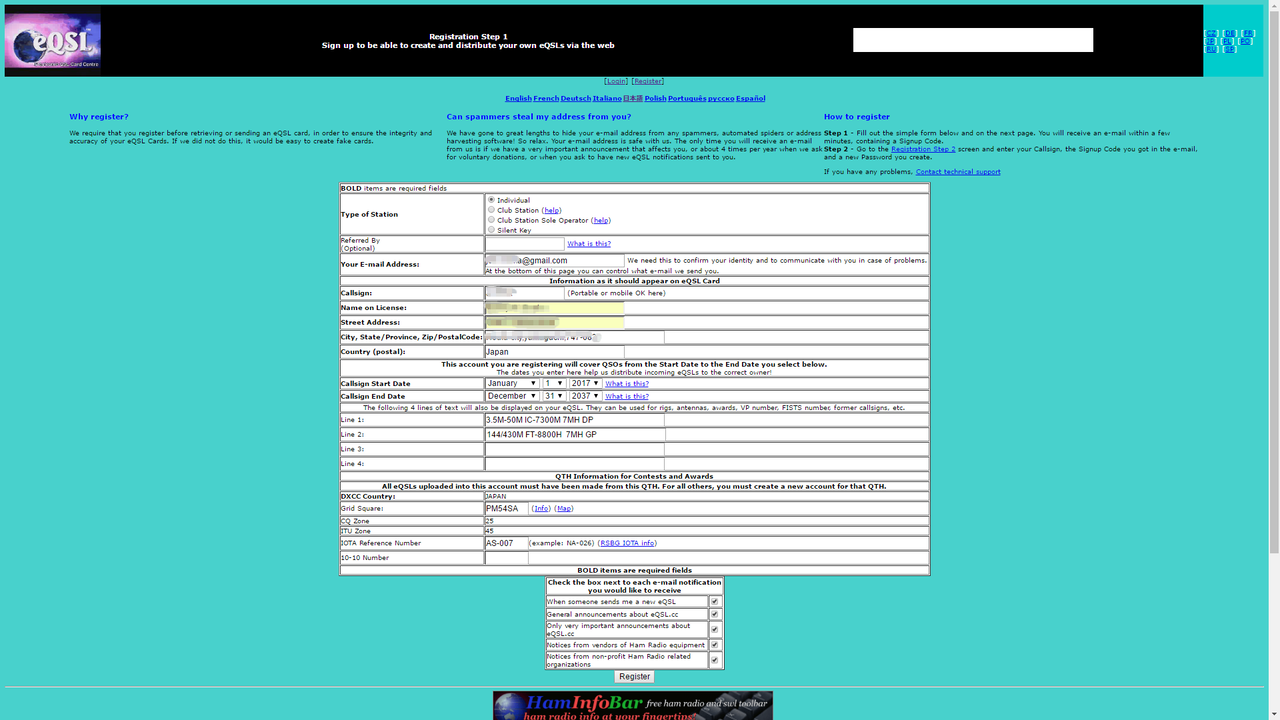Focus the Callsign text field
1280x720 pixels.
click(x=525, y=293)
